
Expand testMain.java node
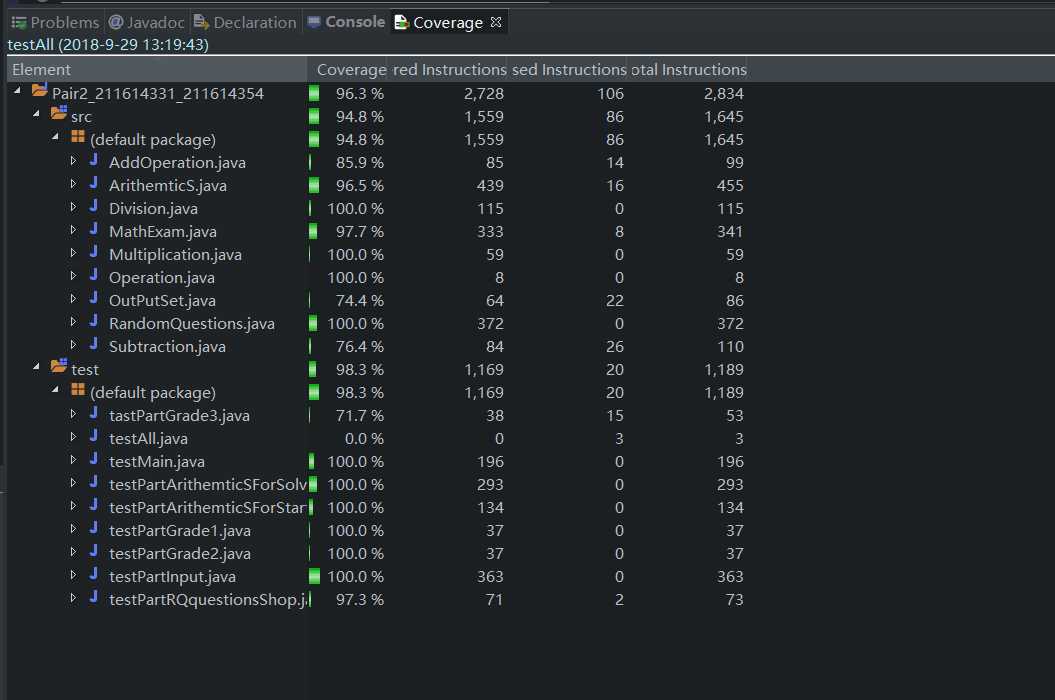click(73, 460)
